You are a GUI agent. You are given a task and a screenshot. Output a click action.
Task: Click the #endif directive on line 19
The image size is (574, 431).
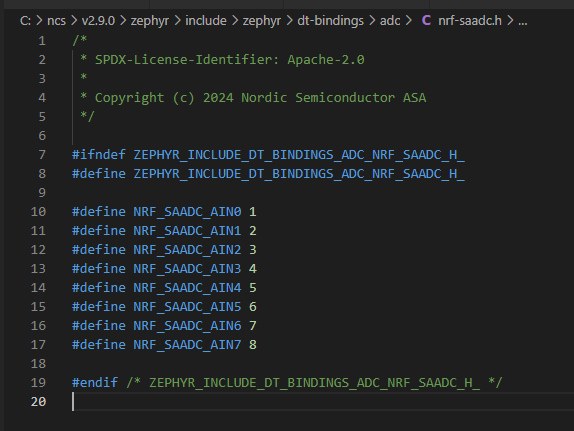(95, 383)
